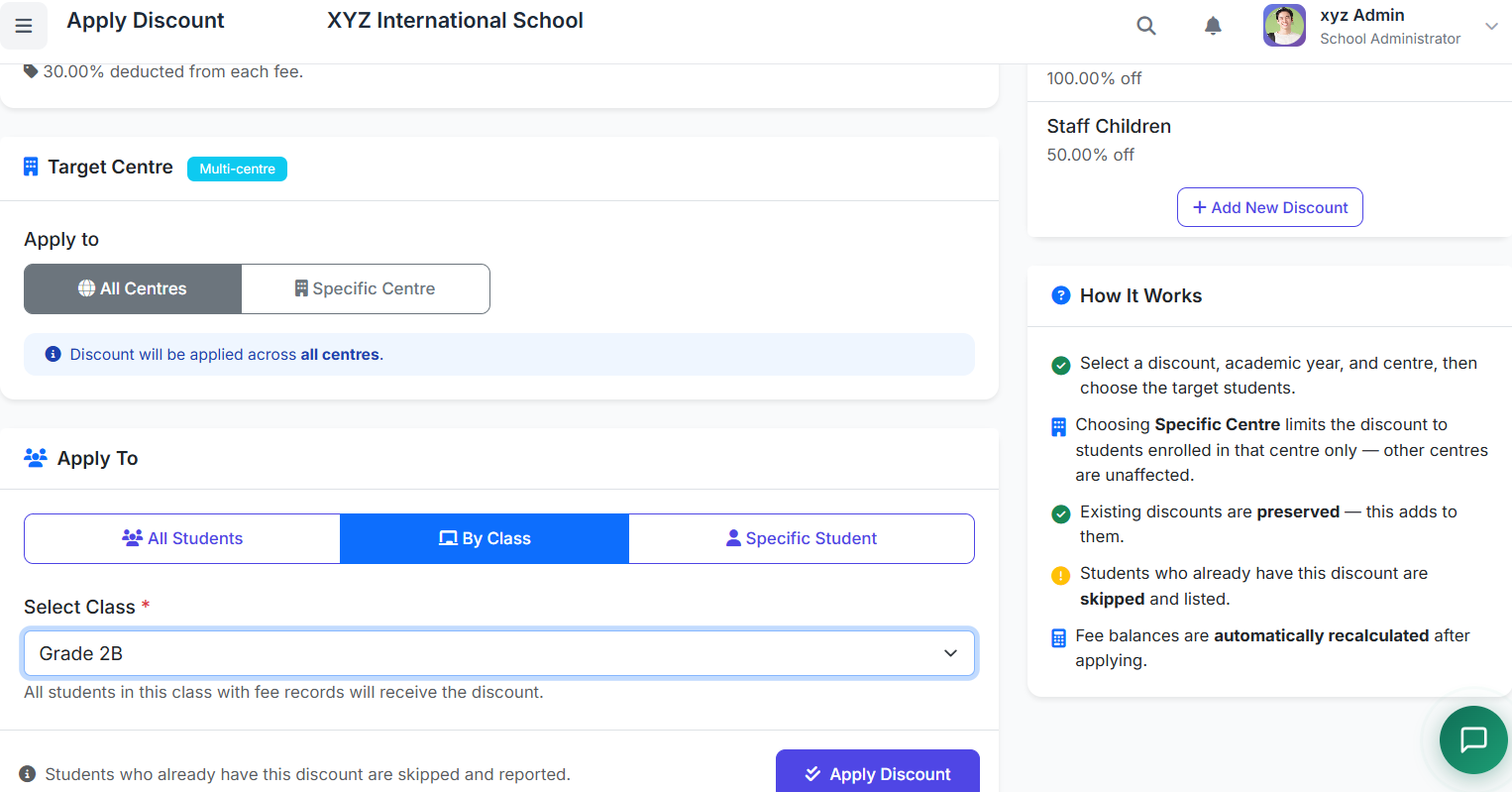Viewport: 1512px width, 792px height.
Task: Click the tag icon beside 30.00% deducted
Action: point(31,71)
